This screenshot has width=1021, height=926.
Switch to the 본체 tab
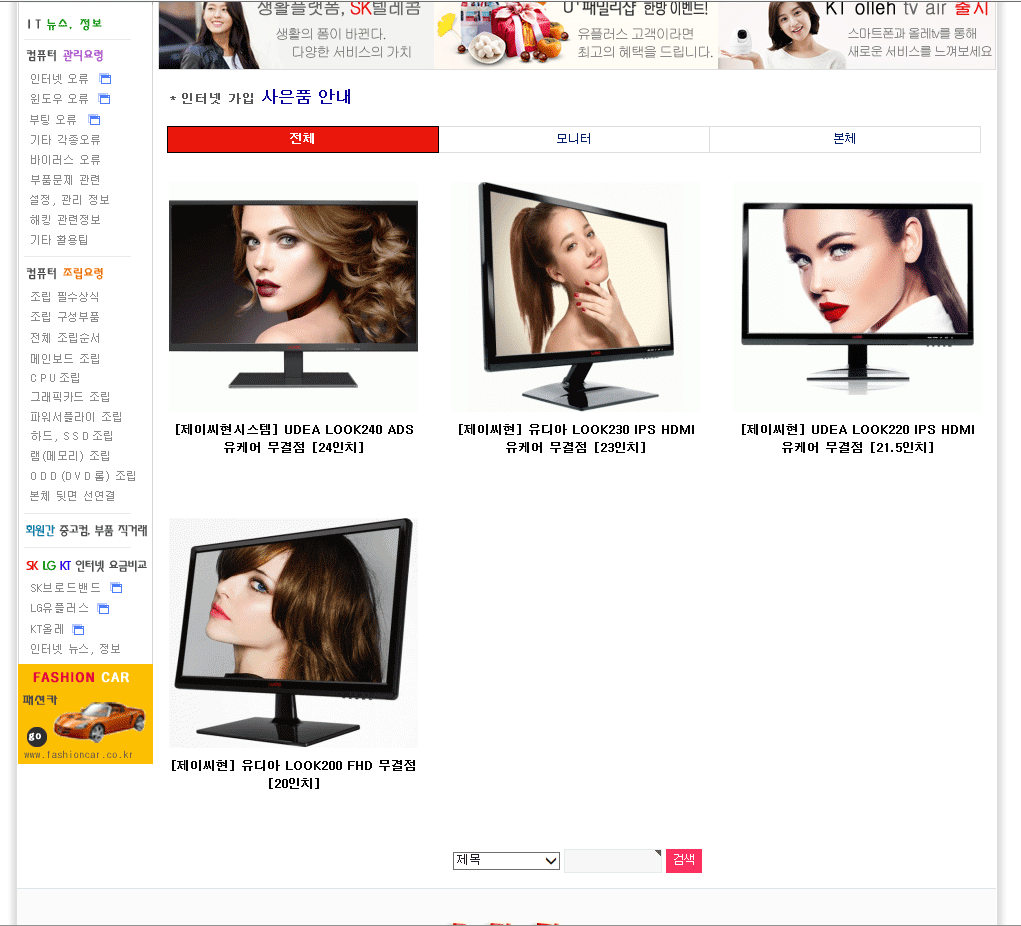tap(844, 139)
